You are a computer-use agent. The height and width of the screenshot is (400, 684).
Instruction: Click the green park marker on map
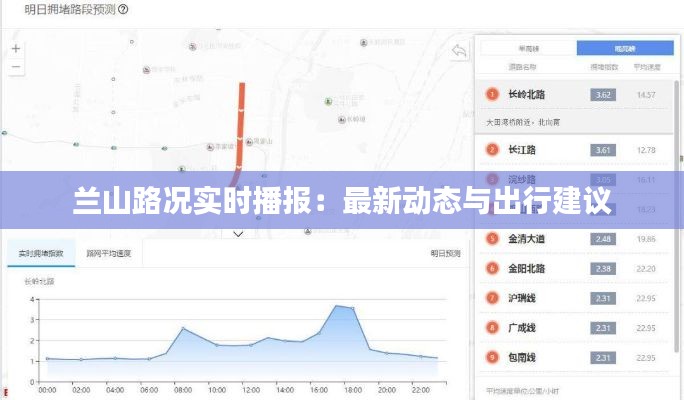328,102
